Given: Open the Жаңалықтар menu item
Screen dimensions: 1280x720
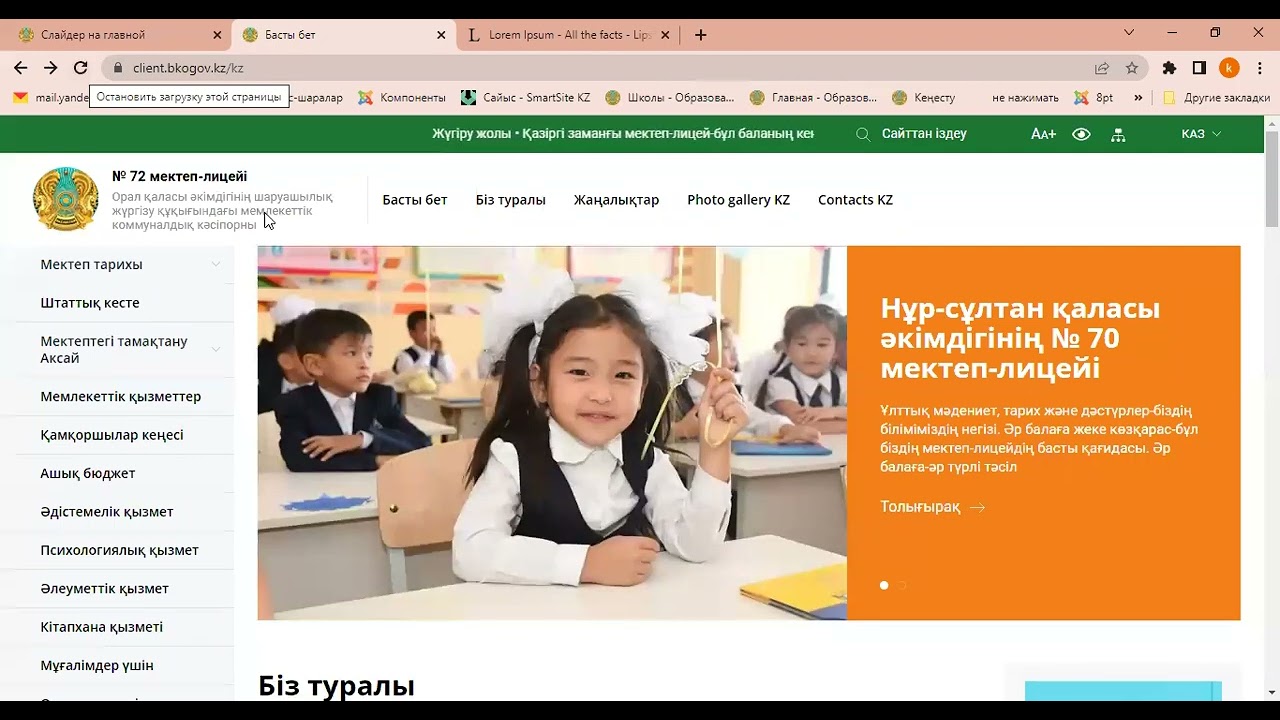Looking at the screenshot, I should click(x=616, y=200).
